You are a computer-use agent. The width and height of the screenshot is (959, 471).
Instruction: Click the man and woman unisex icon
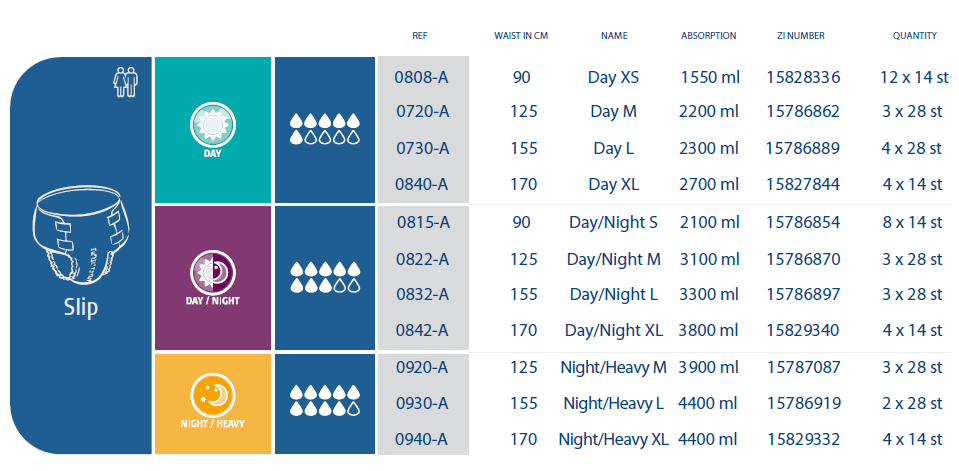[126, 82]
